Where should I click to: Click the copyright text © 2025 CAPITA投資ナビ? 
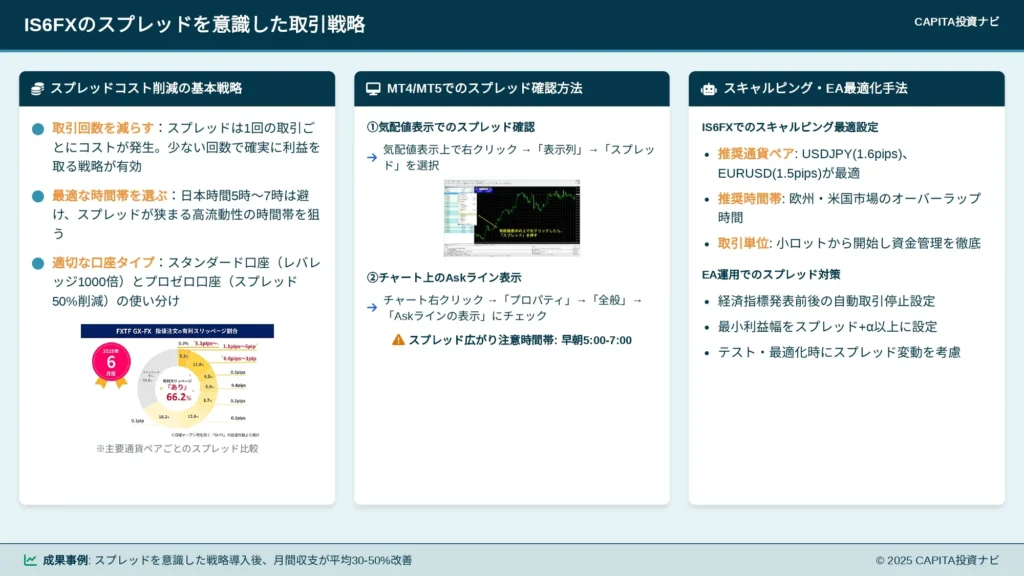pyautogui.click(x=937, y=560)
